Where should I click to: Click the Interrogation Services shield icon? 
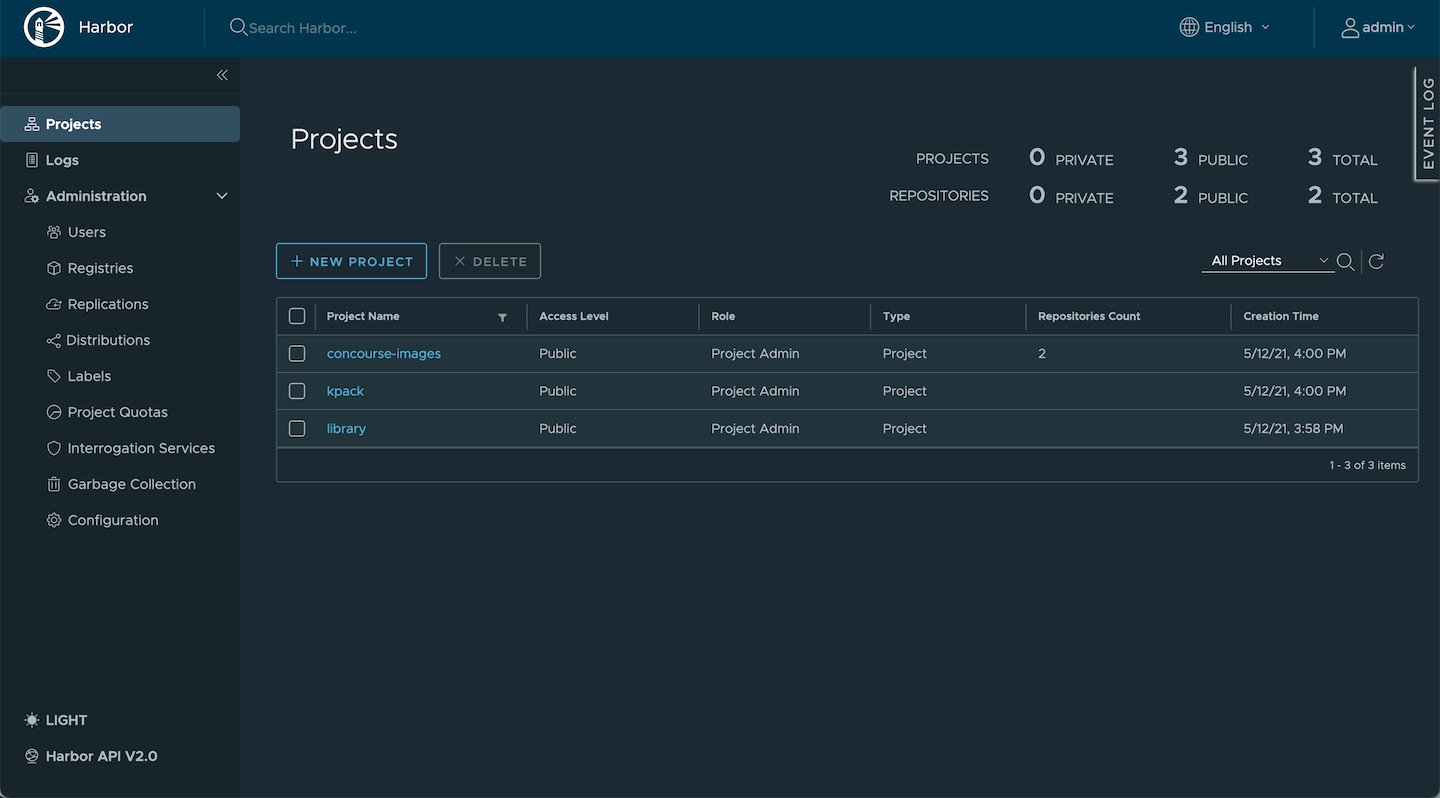click(54, 448)
